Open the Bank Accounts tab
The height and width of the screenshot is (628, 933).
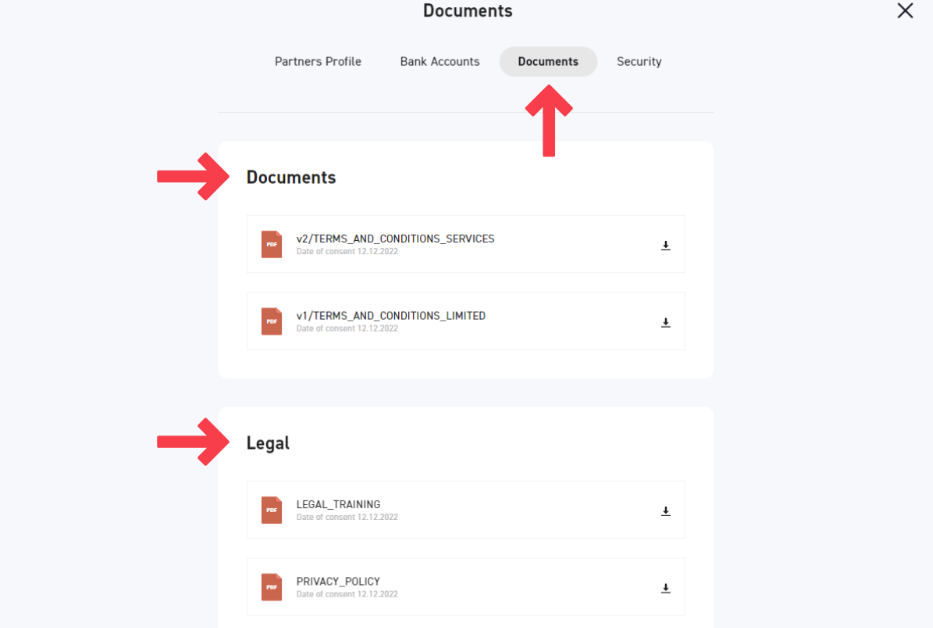pyautogui.click(x=439, y=62)
